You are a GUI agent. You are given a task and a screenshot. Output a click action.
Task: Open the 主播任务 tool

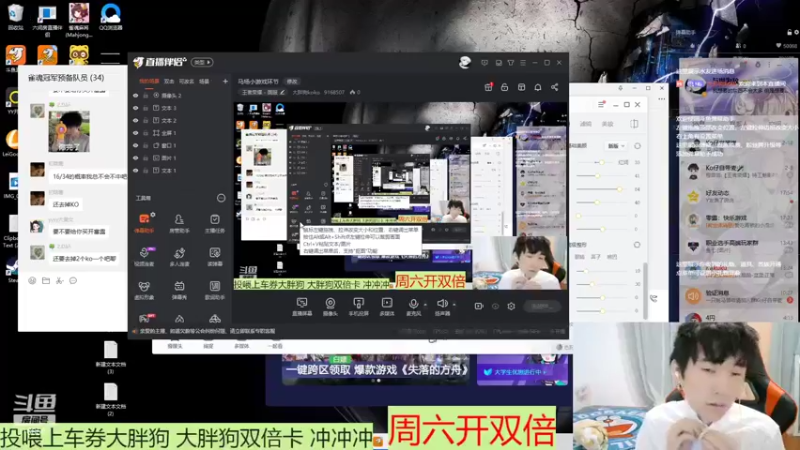[215, 223]
